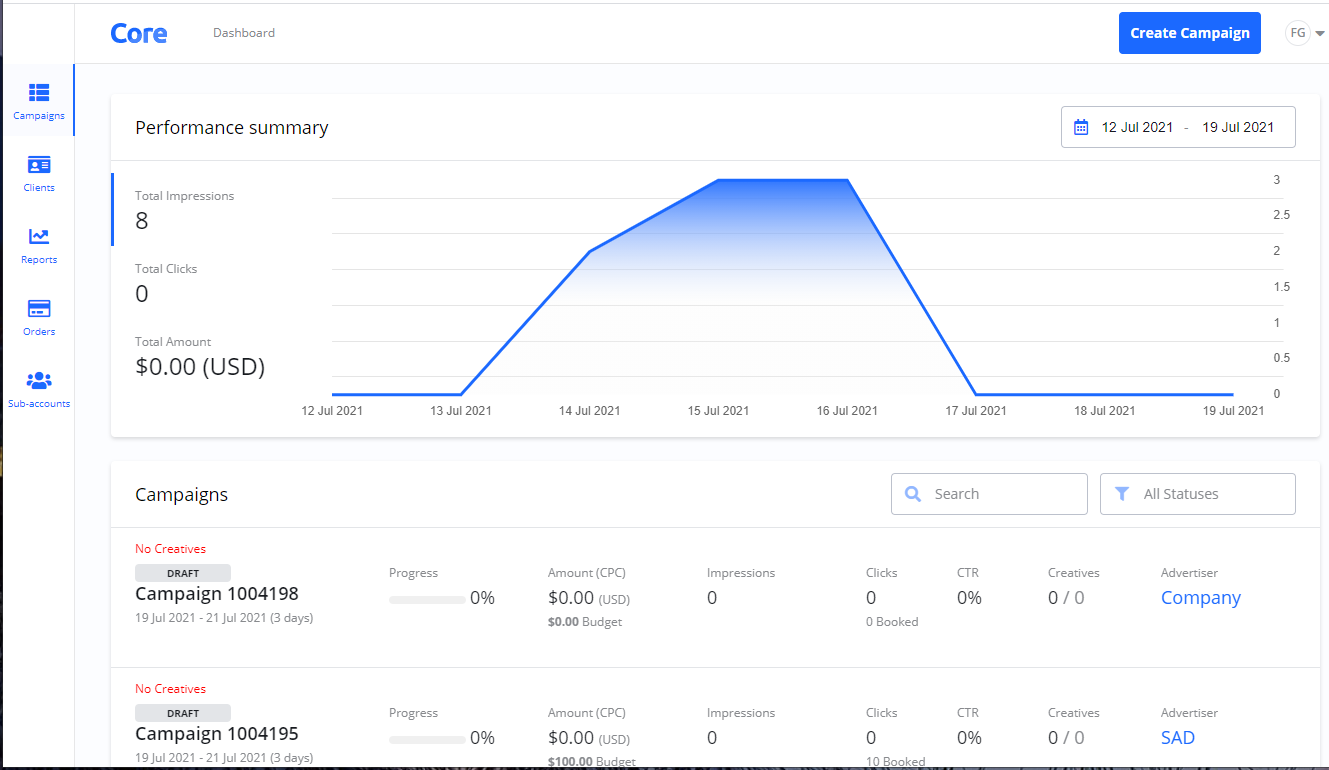Screen dimensions: 1329x770
Task: Click the 17 Jul 2021 chart axis label
Action: 976,411
